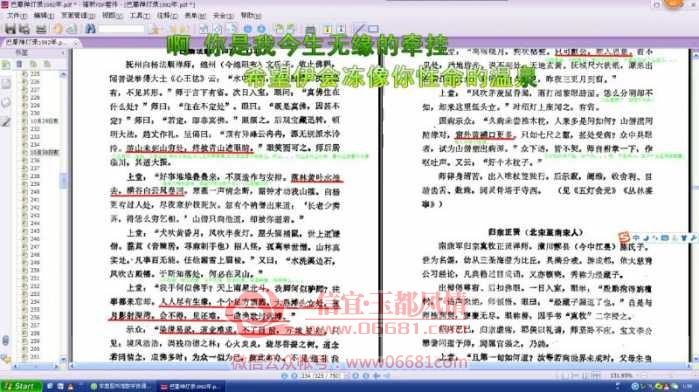Go to previous page via status bar
This screenshot has height=392, width=699.
point(294,376)
